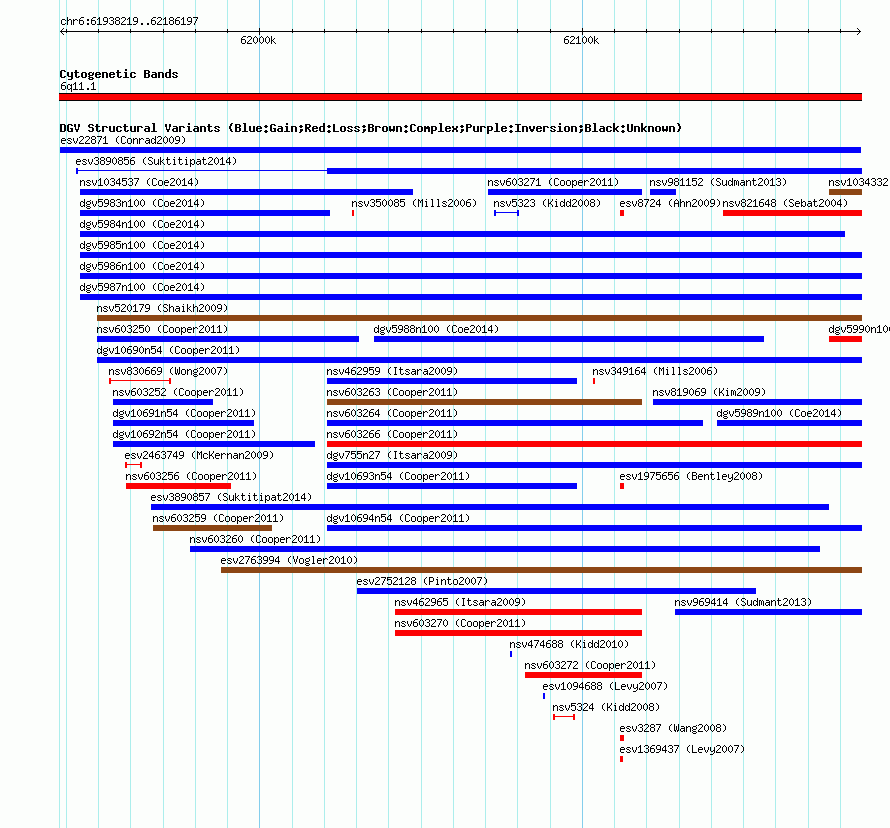890x828 pixels.
Task: Open nsv603252 (Cooper2011) label
Action: point(178,392)
